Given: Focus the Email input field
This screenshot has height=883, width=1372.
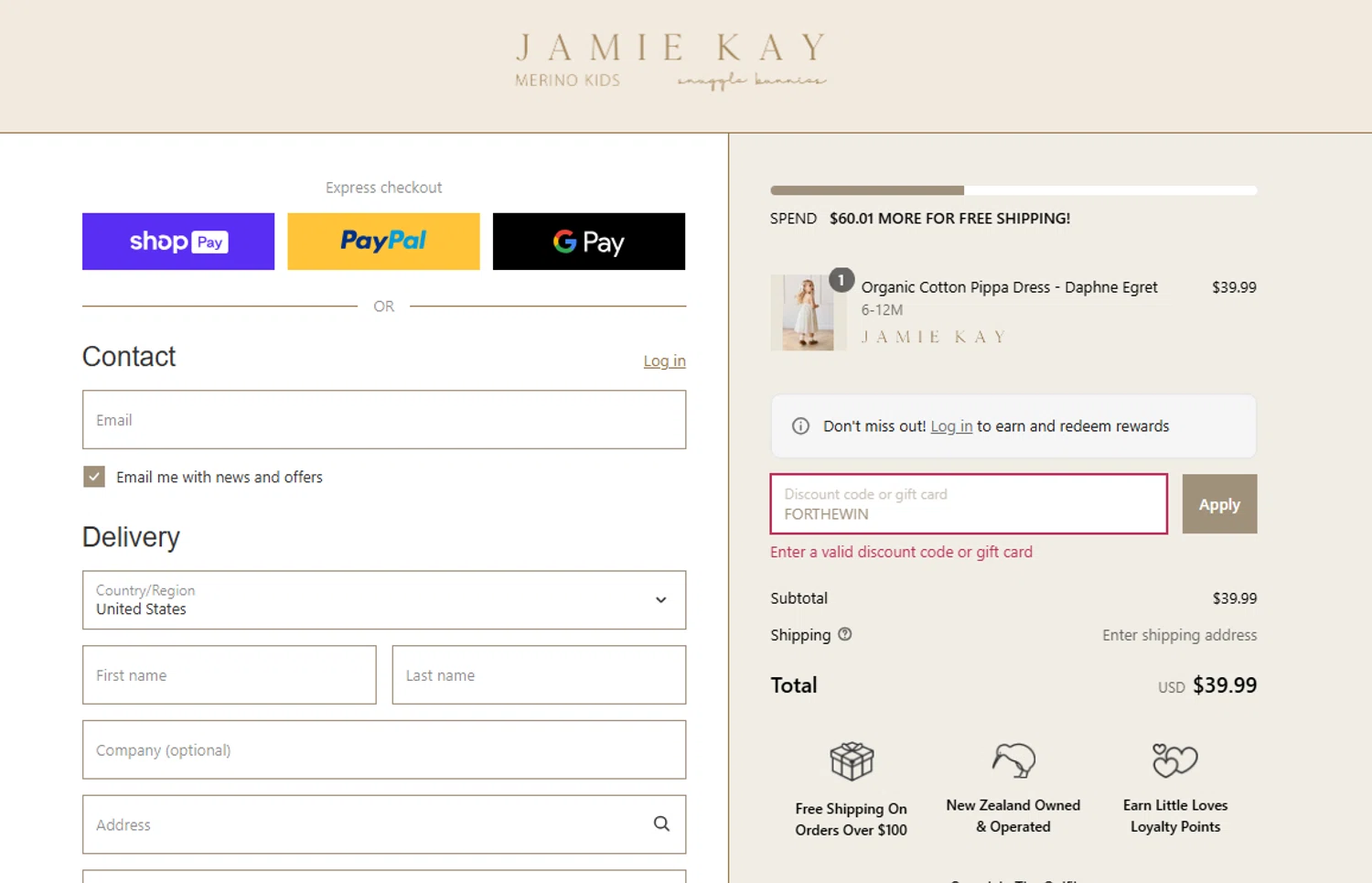Looking at the screenshot, I should (384, 420).
